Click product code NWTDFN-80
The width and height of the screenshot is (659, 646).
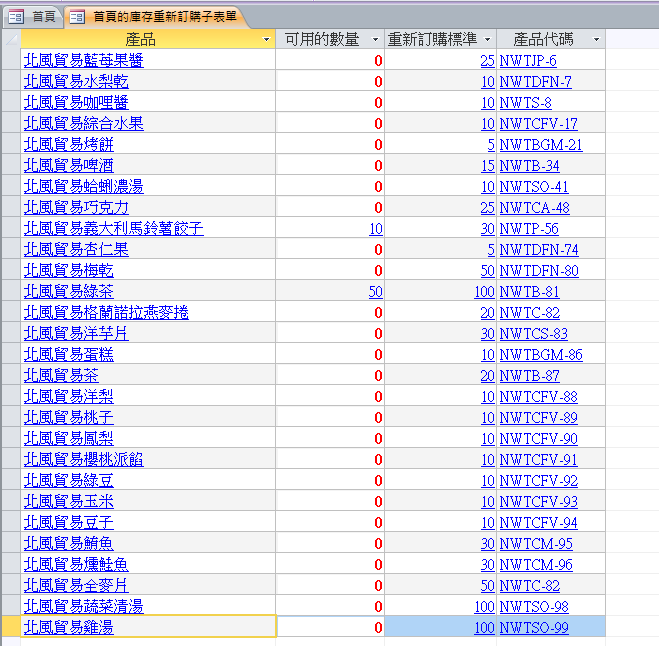click(x=539, y=271)
